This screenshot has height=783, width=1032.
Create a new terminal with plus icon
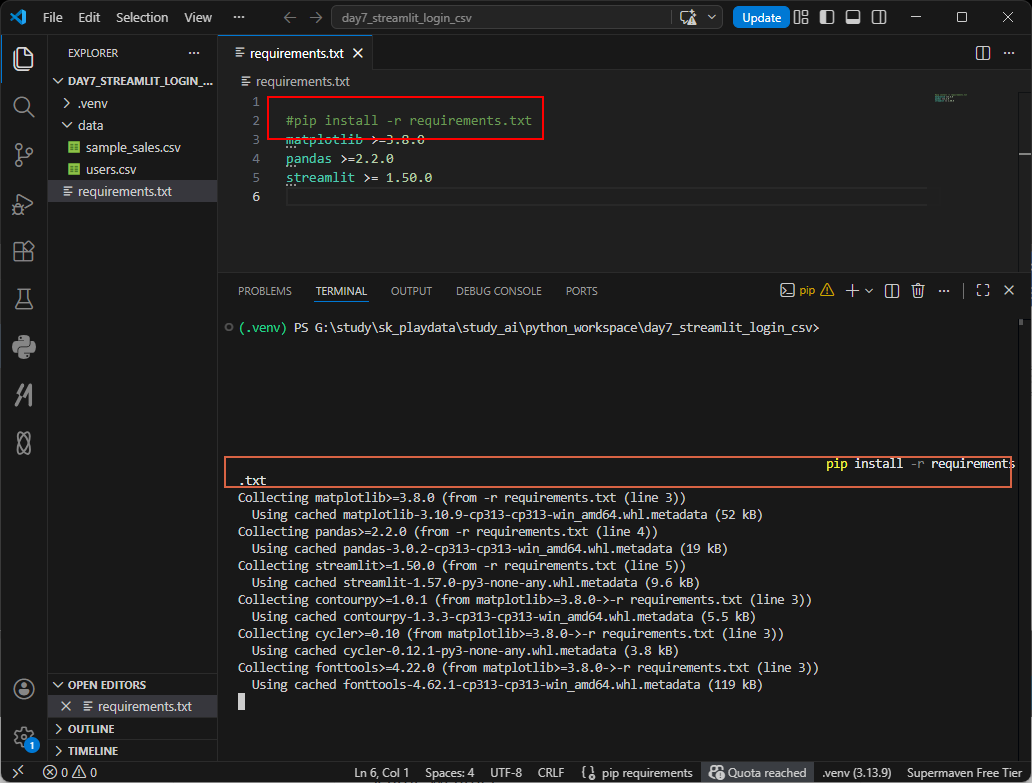(852, 291)
